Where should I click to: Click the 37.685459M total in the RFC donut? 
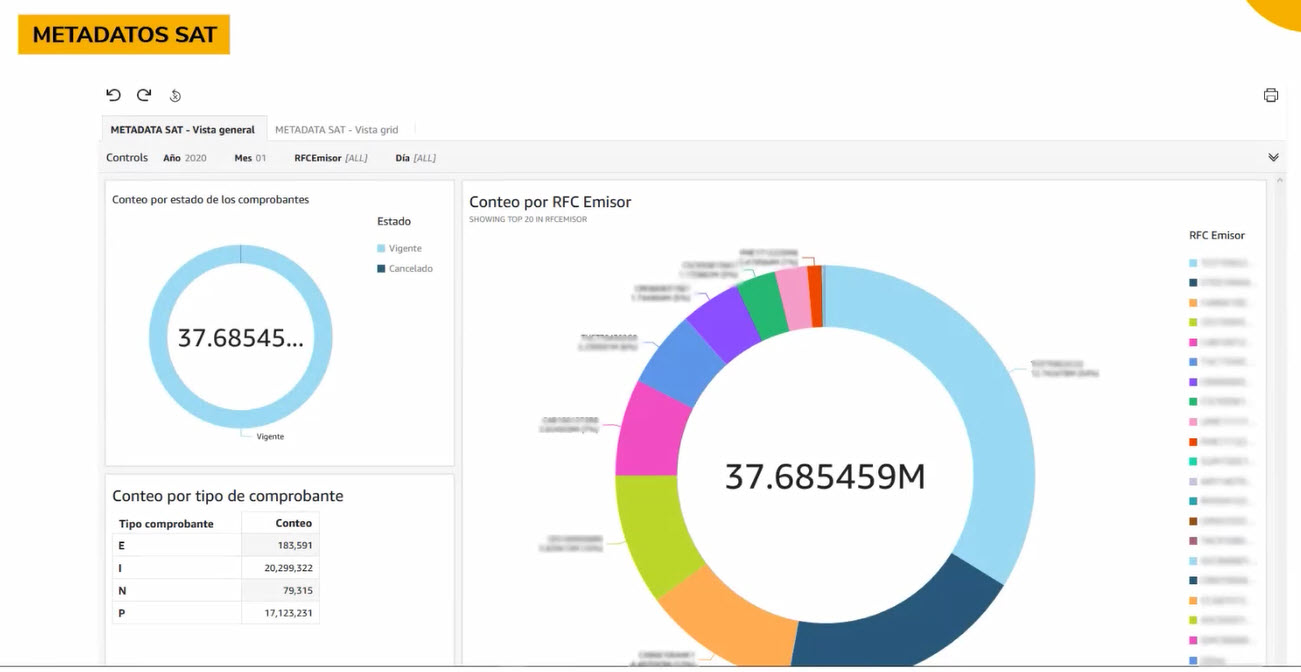coord(825,477)
